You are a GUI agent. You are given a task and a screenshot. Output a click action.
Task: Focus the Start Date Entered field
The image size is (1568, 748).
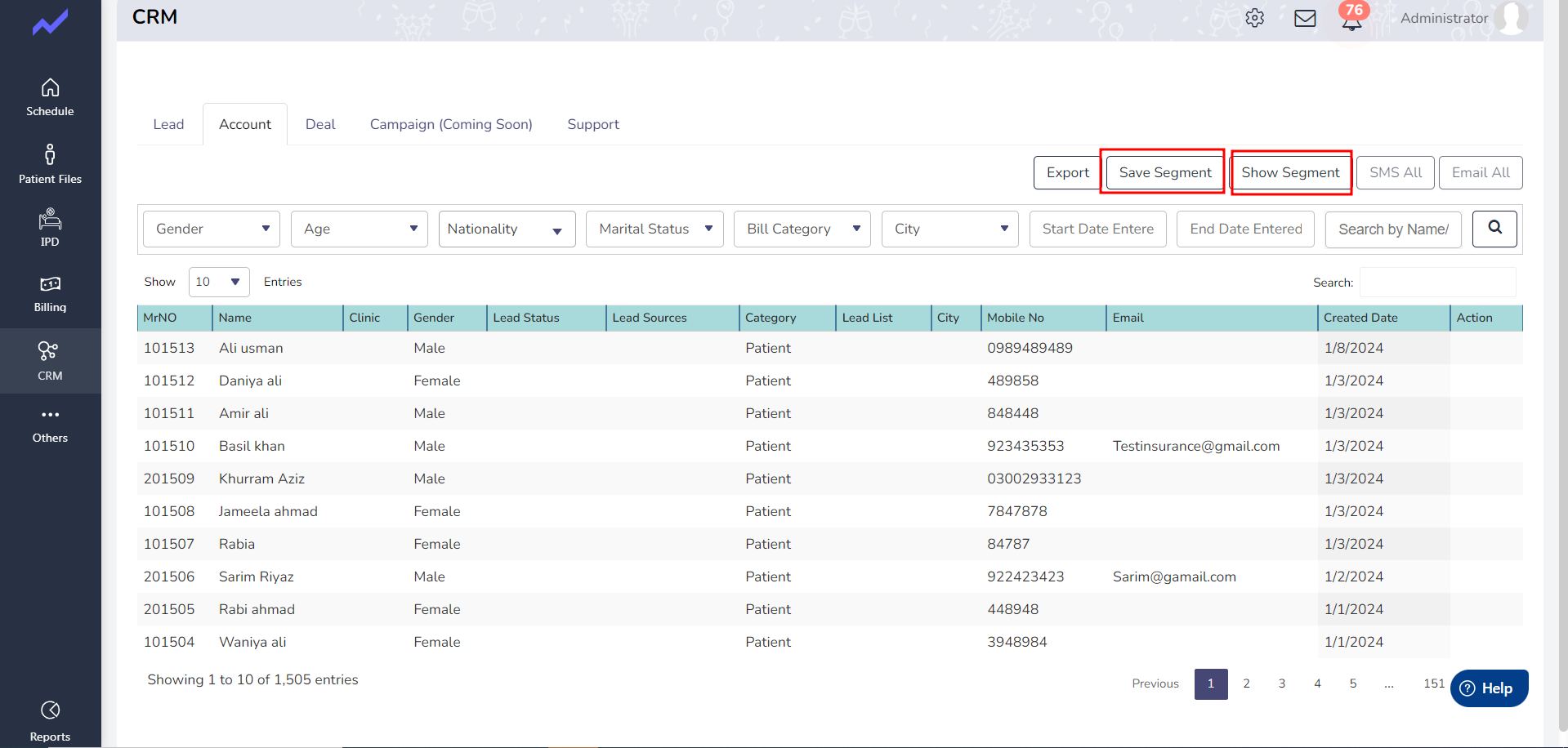1098,229
